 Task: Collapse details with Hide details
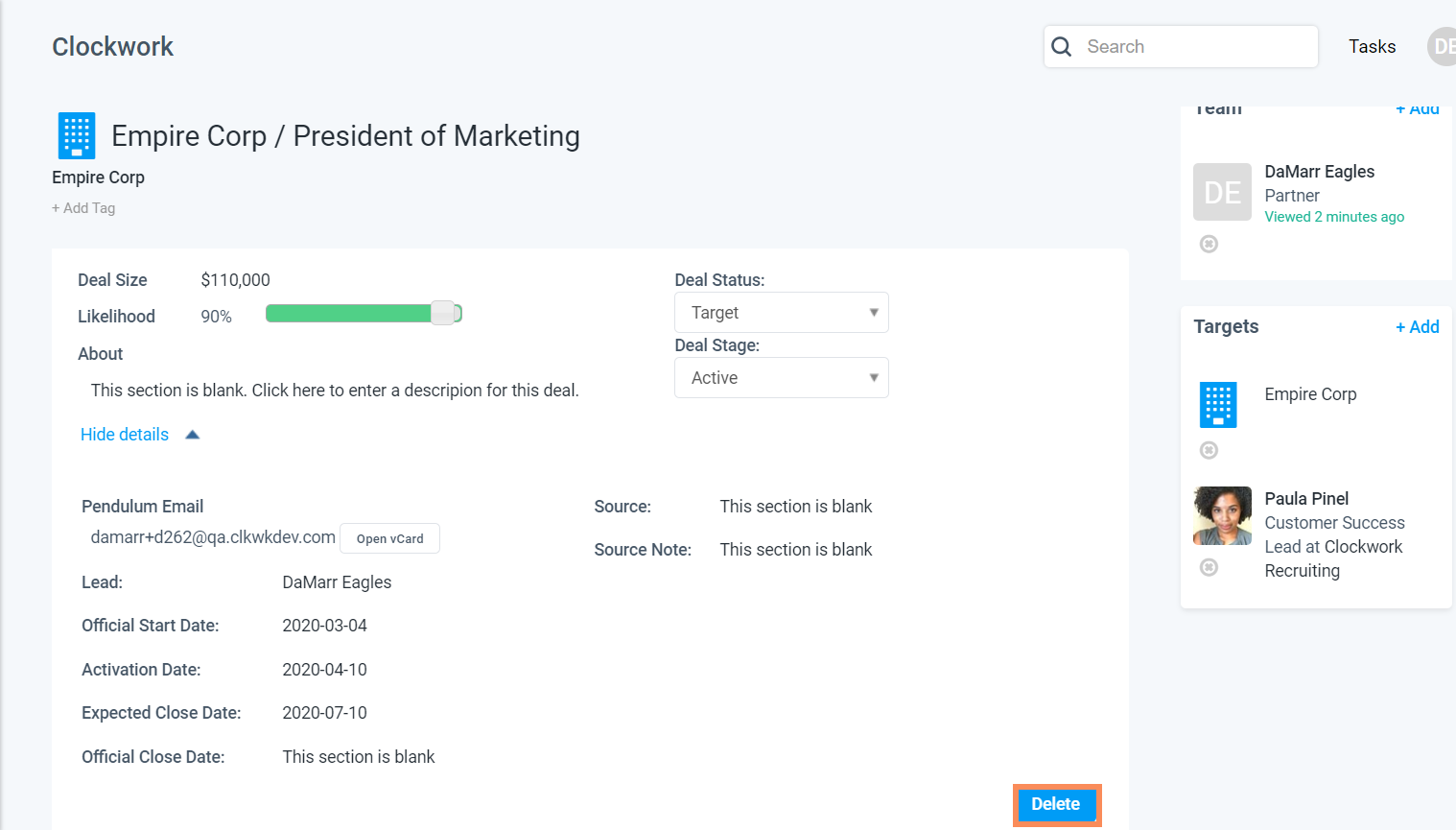coord(125,435)
